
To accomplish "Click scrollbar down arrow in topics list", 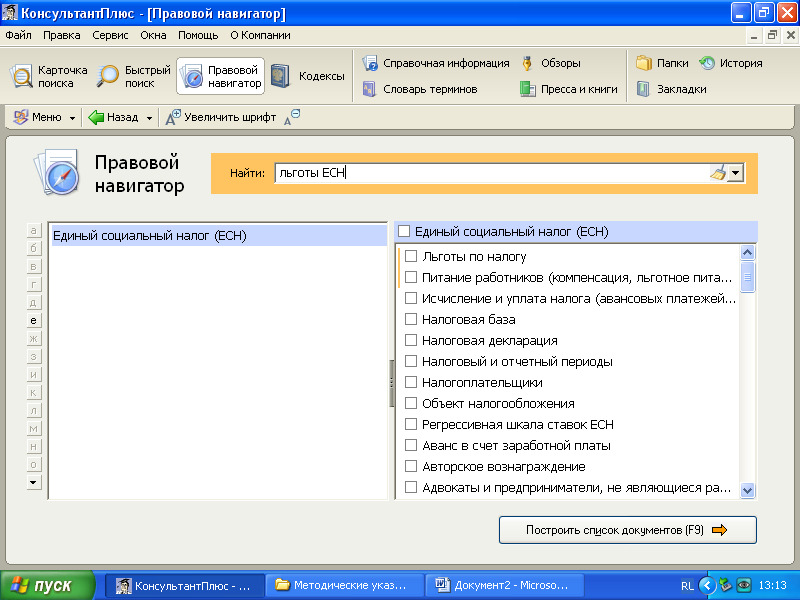I will pyautogui.click(x=747, y=491).
